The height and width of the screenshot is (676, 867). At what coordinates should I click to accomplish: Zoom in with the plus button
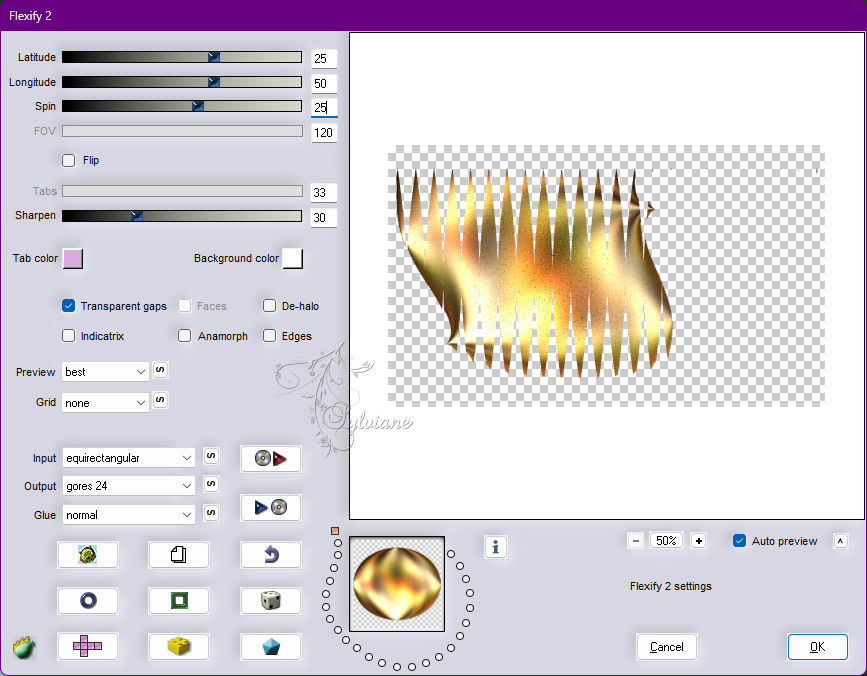tap(699, 541)
